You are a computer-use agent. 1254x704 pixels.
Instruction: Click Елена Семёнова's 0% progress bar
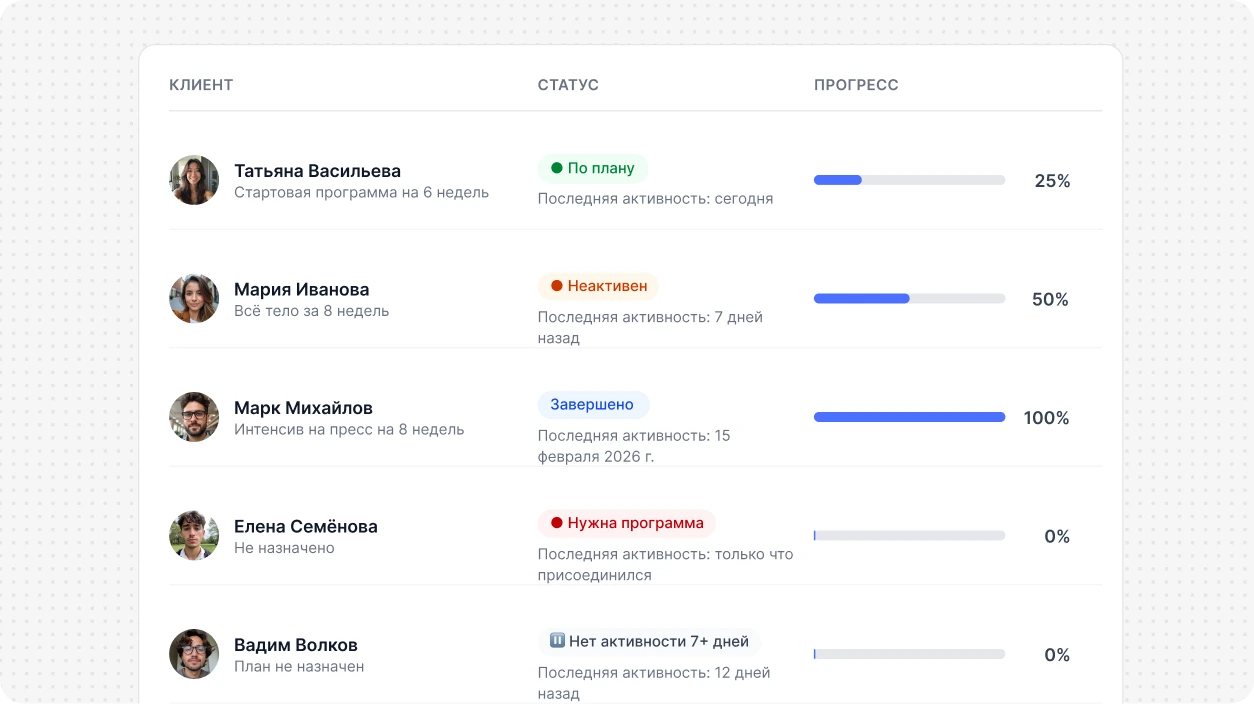[909, 536]
